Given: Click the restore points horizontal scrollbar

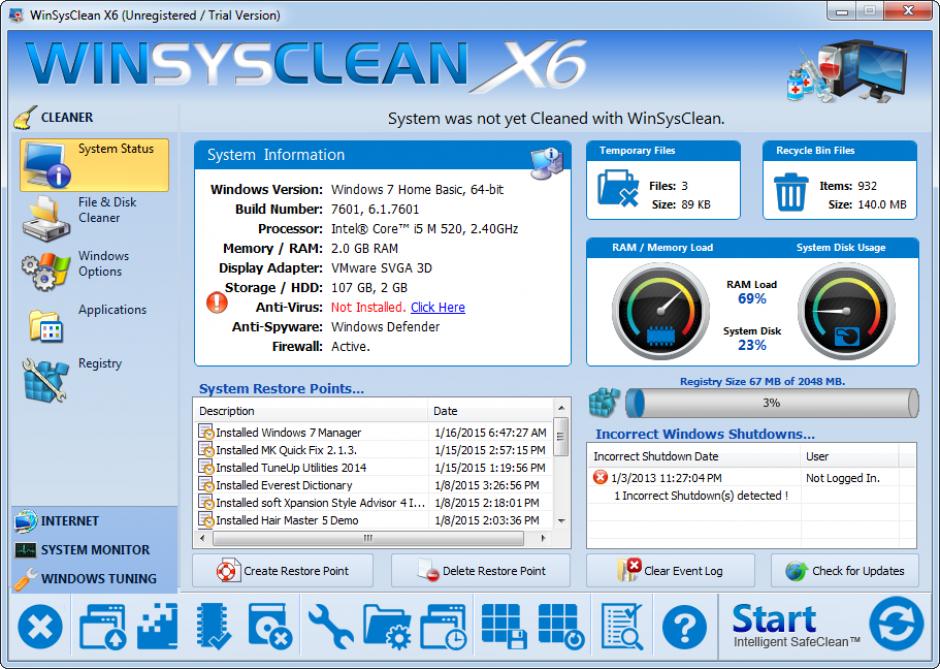Looking at the screenshot, I should (x=368, y=538).
